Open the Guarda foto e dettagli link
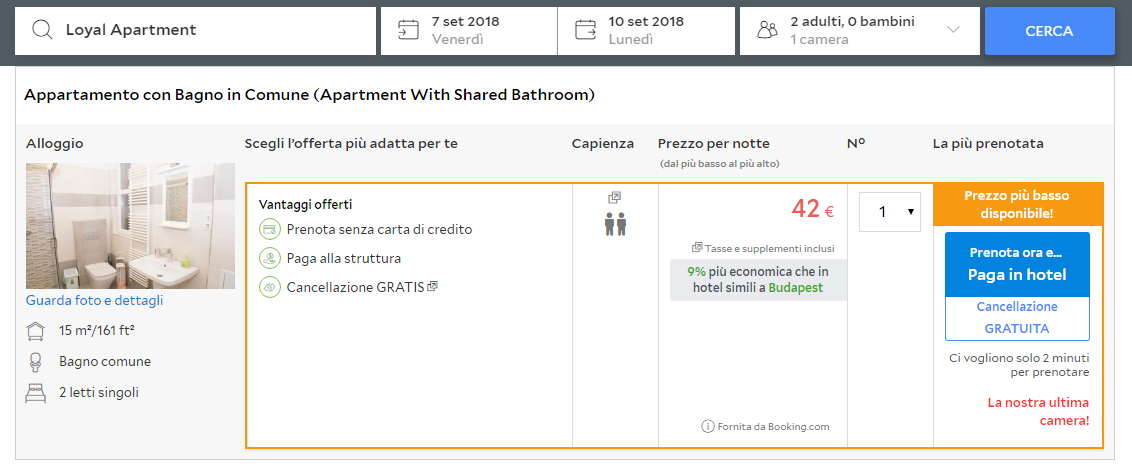1132x468 pixels. coord(94,300)
